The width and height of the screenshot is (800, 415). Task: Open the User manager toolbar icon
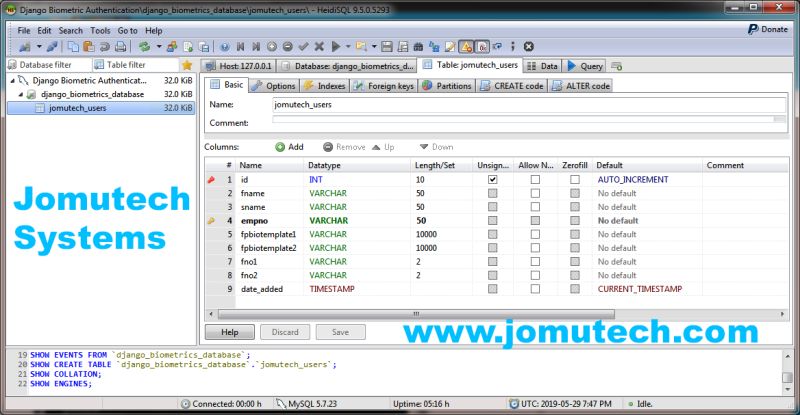(x=172, y=47)
